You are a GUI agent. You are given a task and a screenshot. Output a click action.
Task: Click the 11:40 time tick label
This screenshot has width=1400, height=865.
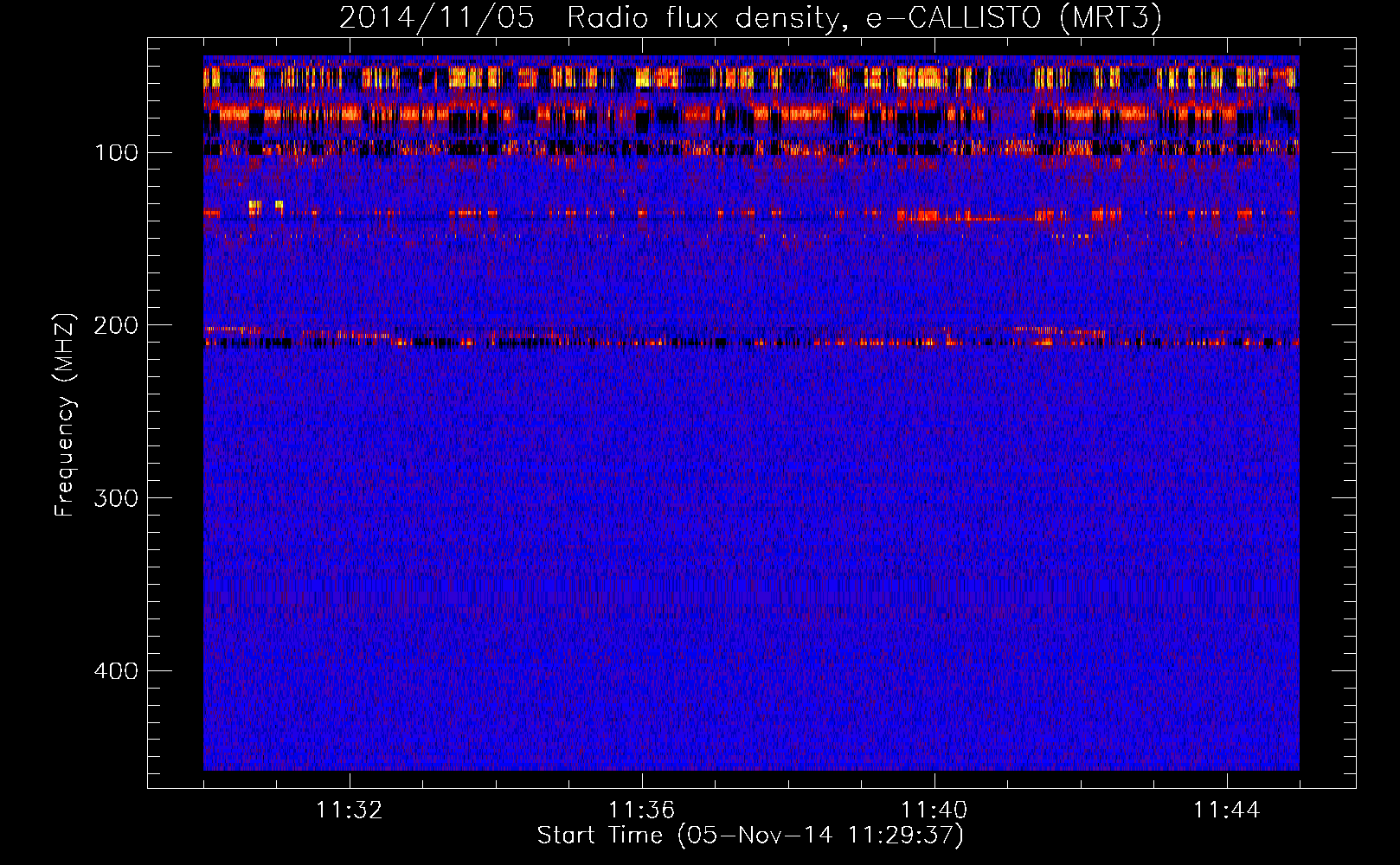point(934,811)
